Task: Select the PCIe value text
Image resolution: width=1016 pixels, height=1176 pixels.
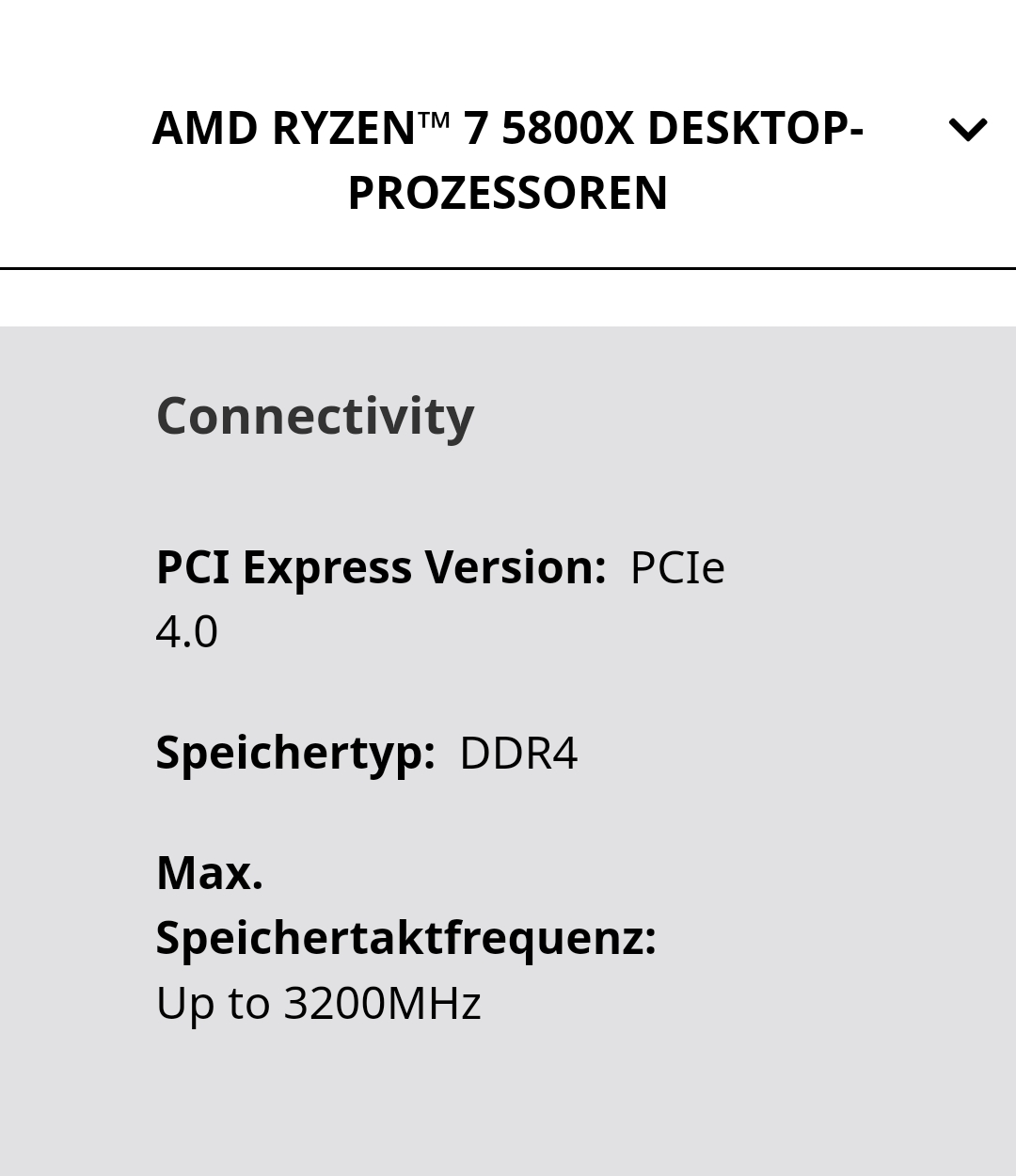Action: [676, 567]
